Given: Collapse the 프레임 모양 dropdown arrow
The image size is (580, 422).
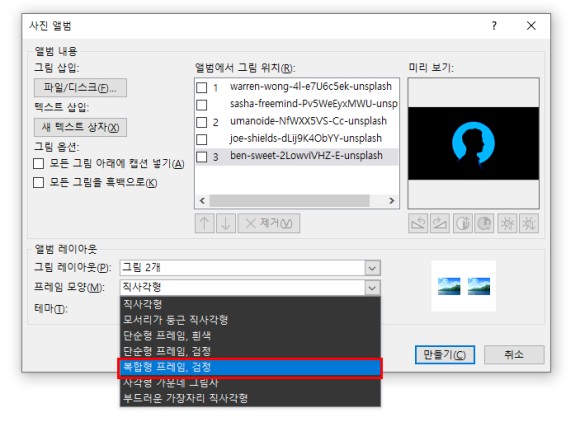Looking at the screenshot, I should [x=372, y=287].
